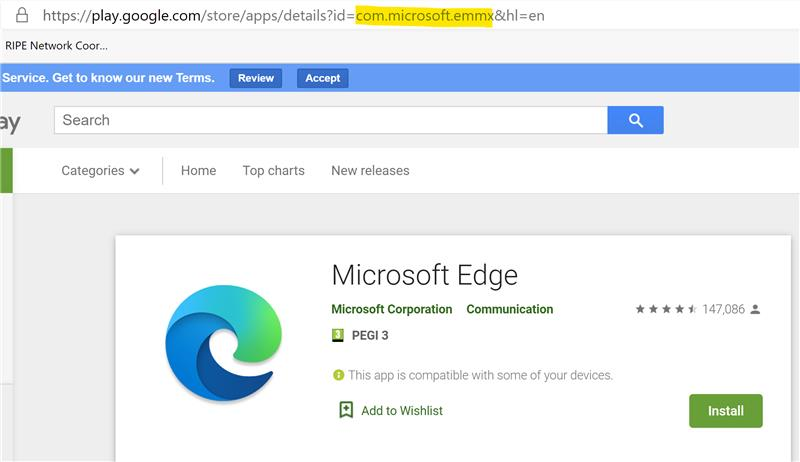Click 'This app is compatible' message
Viewport: 800px width, 462px height.
coord(480,375)
